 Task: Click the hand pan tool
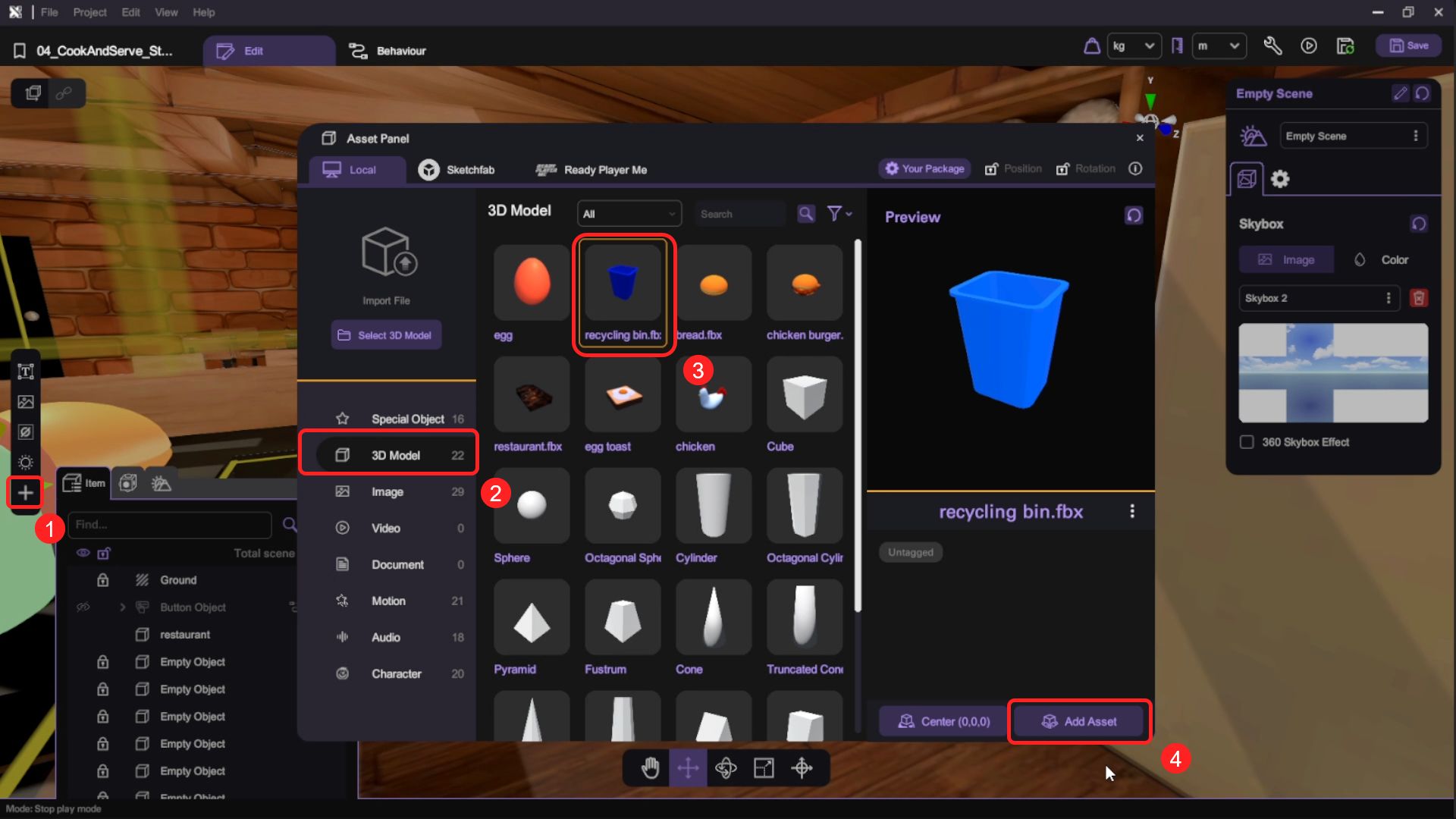(x=650, y=768)
